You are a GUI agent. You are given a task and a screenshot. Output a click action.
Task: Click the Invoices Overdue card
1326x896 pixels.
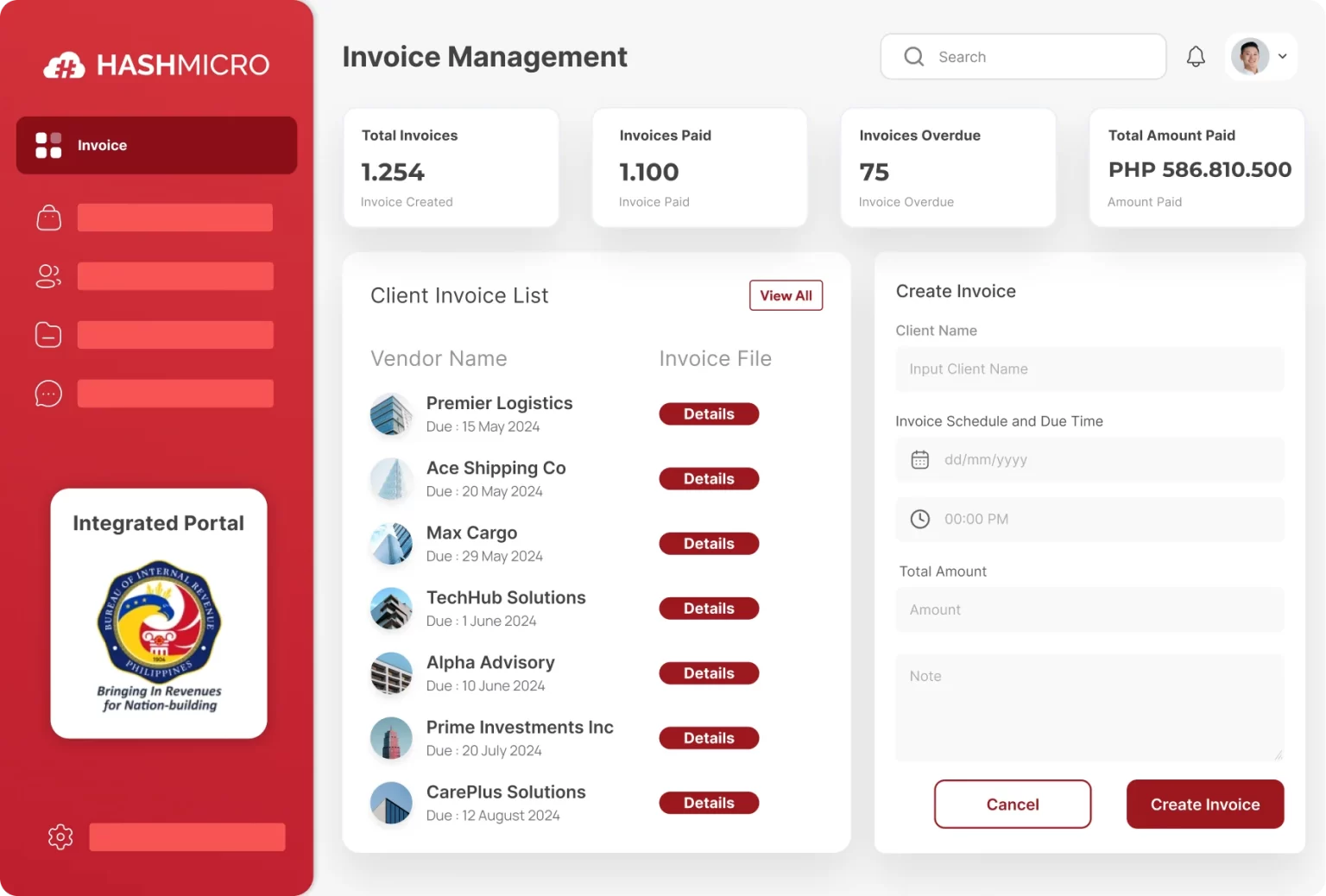coord(947,167)
